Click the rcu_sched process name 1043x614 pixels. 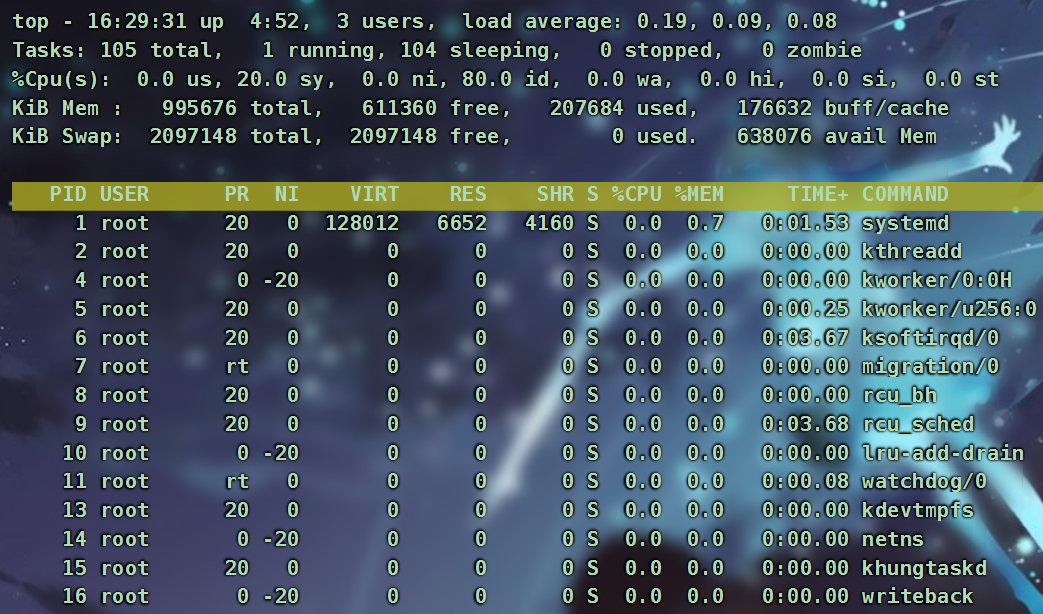[917, 424]
